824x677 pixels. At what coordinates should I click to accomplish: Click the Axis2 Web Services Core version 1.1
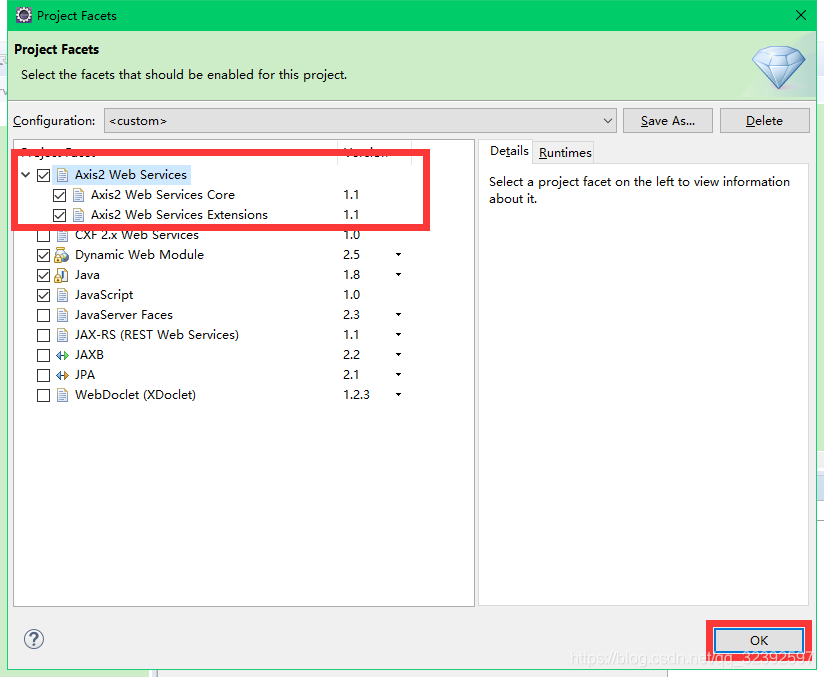[x=351, y=195]
